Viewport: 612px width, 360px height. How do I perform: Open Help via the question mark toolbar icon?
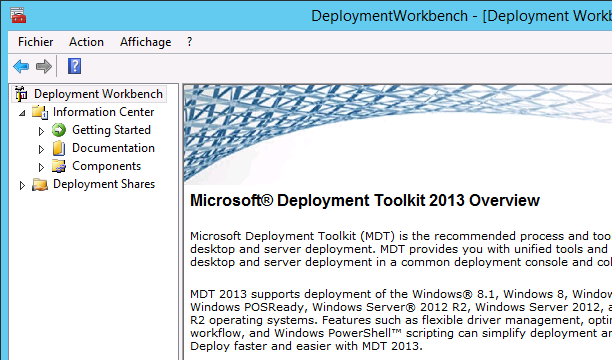[x=75, y=66]
